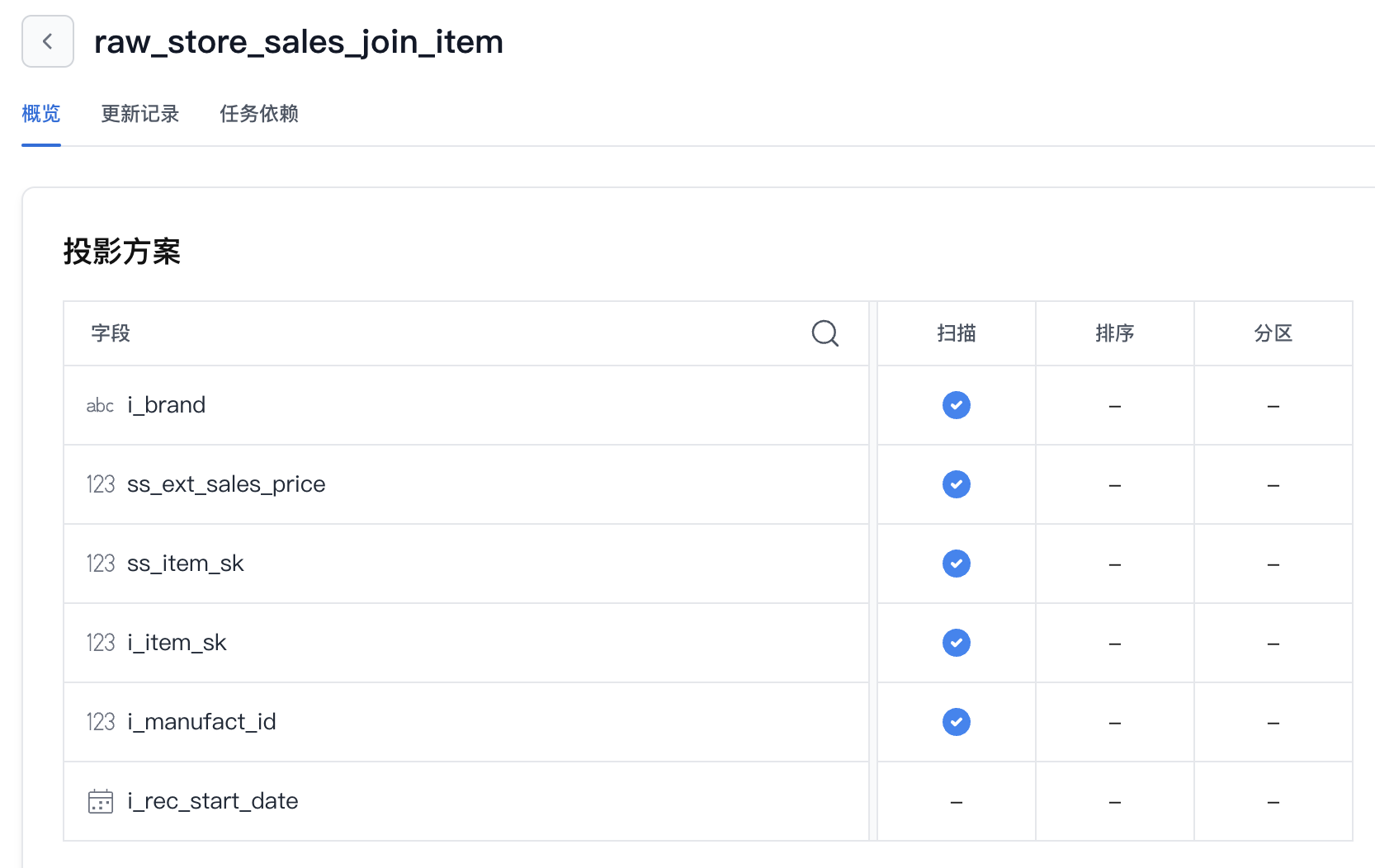This screenshot has width=1375, height=868.
Task: Uncheck scan for ss_ext_sales_price
Action: 956,484
